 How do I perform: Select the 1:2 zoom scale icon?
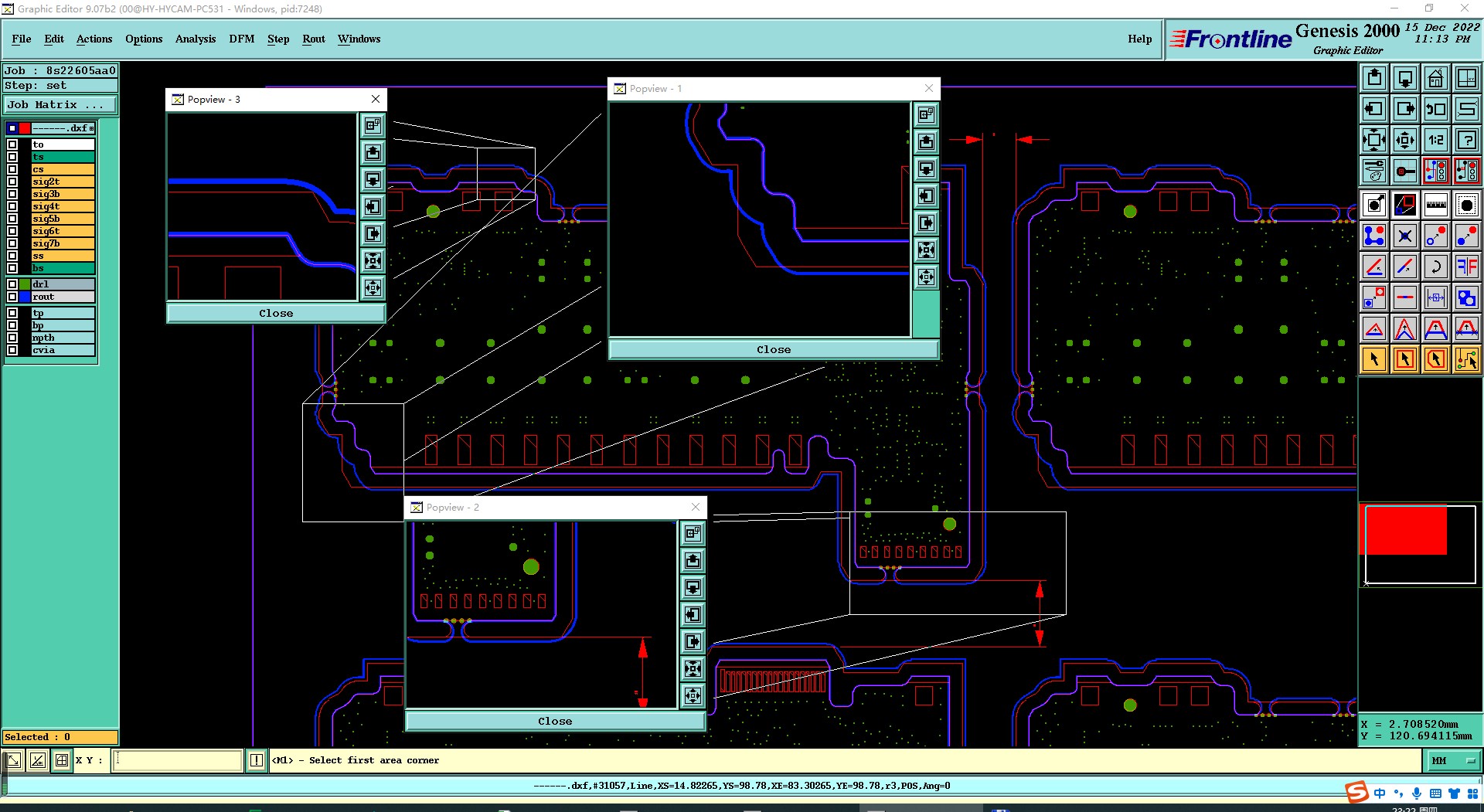pyautogui.click(x=1435, y=140)
